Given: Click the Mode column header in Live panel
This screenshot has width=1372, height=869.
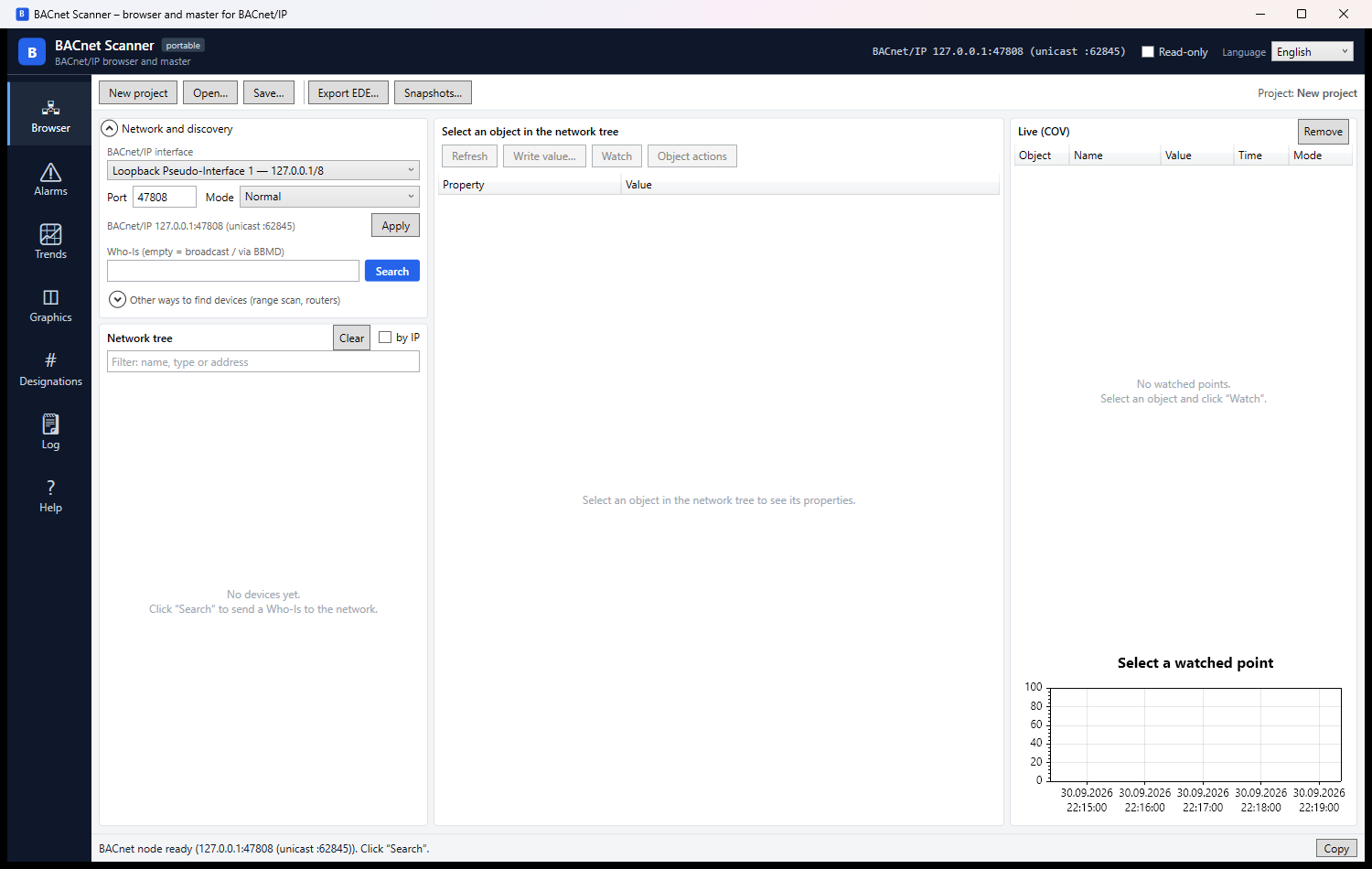Looking at the screenshot, I should [1320, 156].
